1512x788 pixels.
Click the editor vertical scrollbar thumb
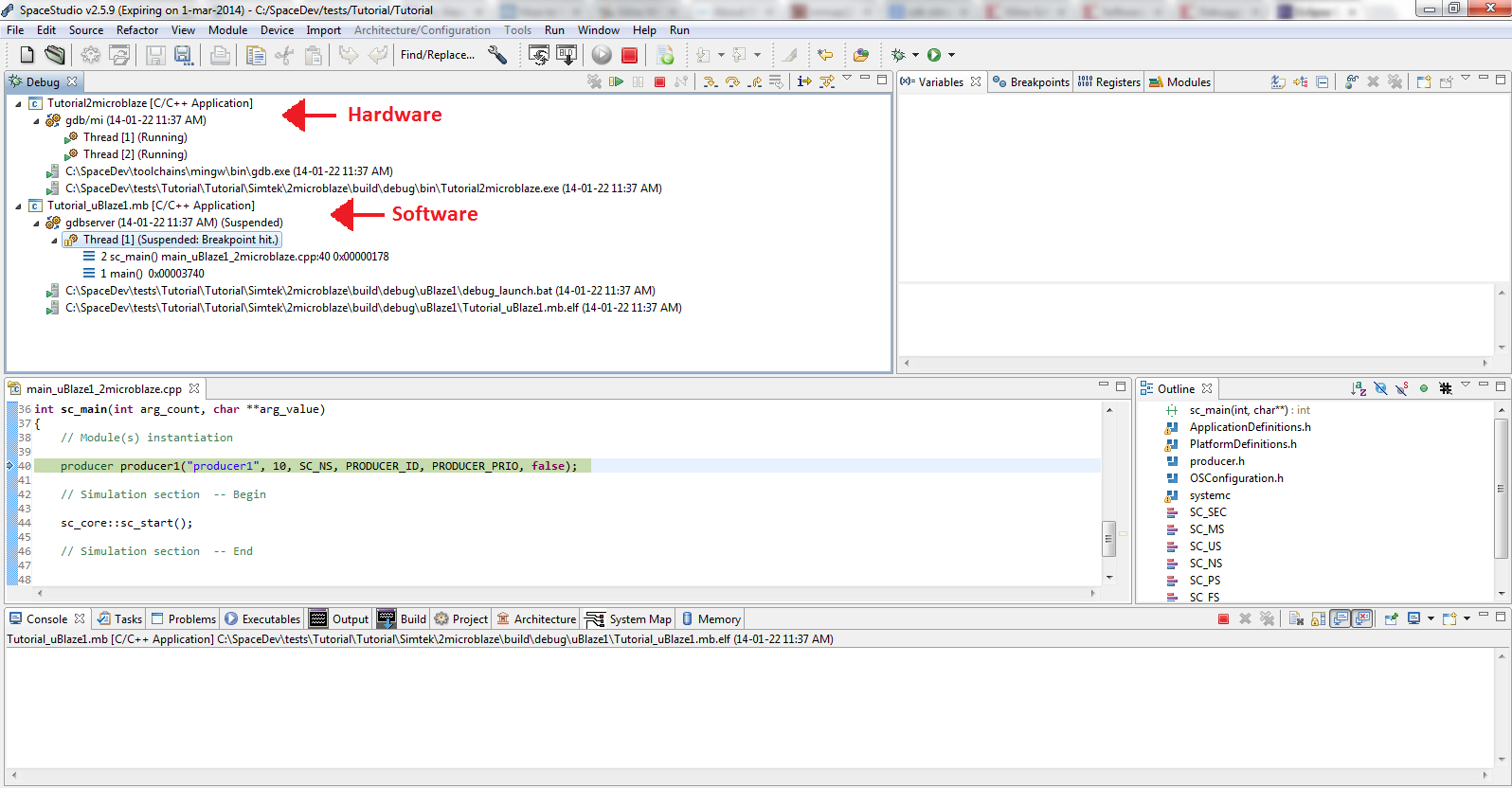point(1108,538)
